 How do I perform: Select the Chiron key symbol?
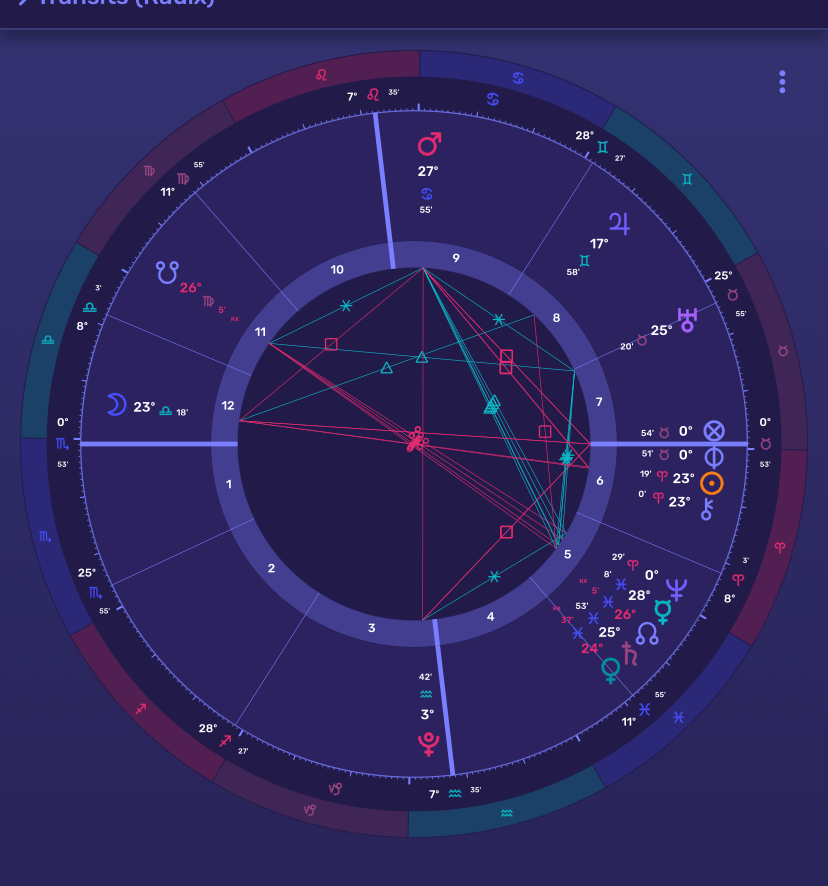(x=706, y=509)
